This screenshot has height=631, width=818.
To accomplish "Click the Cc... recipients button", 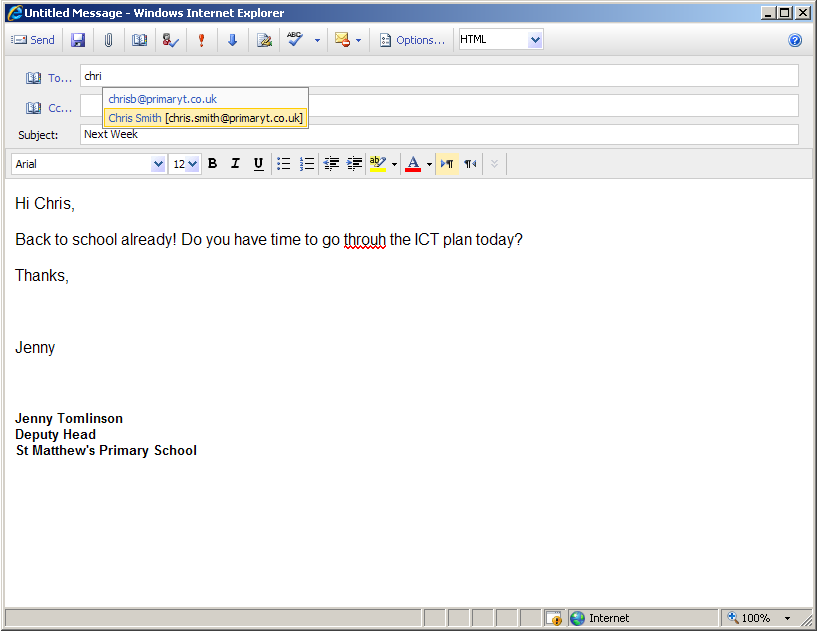I will (49, 108).
